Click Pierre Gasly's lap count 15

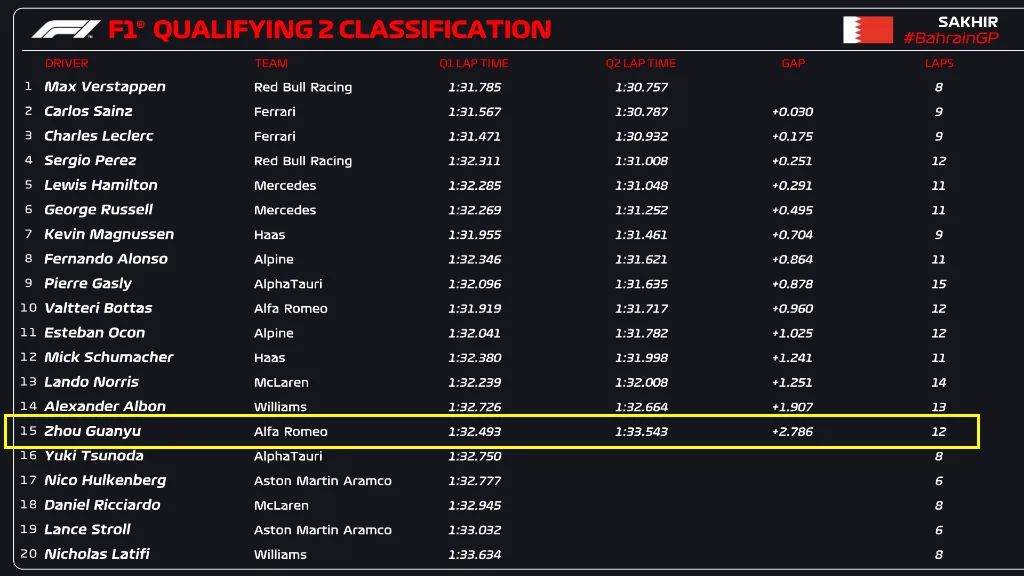coord(938,284)
